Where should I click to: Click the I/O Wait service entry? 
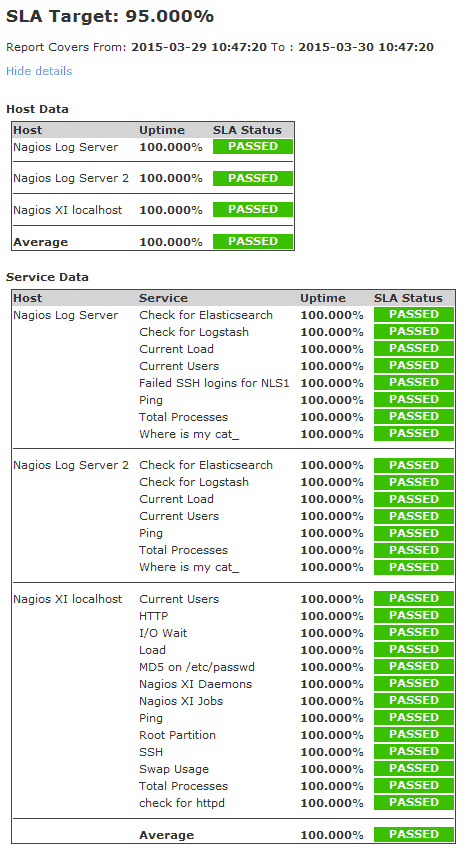[163, 633]
